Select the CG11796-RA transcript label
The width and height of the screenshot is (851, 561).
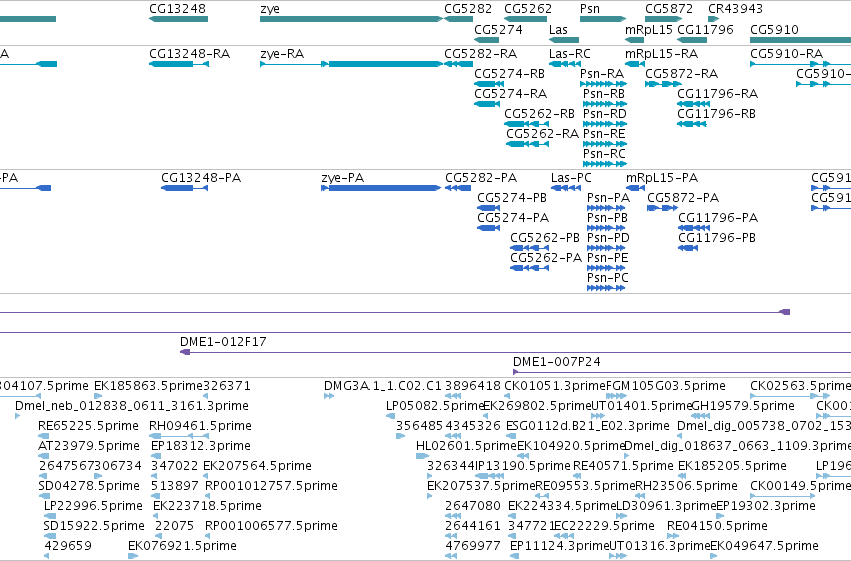(x=717, y=94)
